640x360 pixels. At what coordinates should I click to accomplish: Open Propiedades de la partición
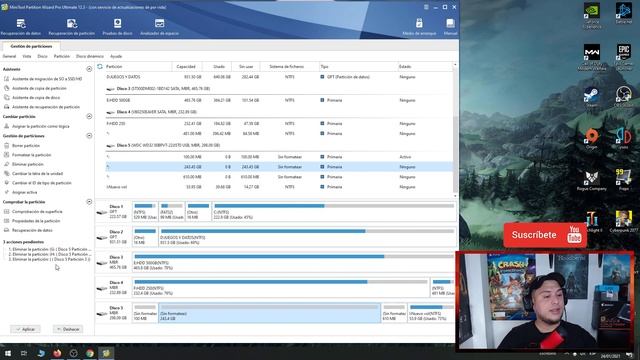click(x=32, y=221)
